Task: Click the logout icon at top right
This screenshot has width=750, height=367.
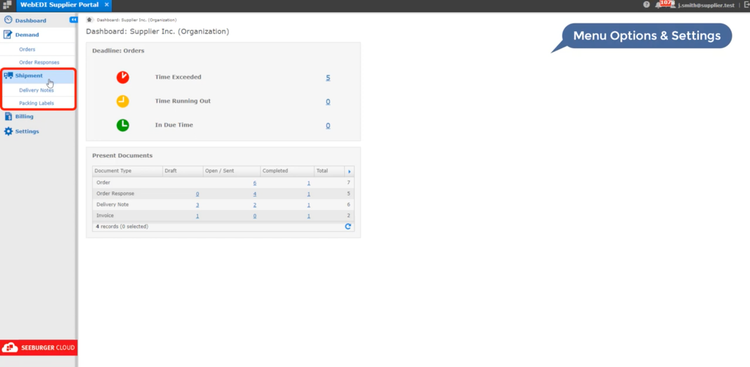Action: pos(746,5)
